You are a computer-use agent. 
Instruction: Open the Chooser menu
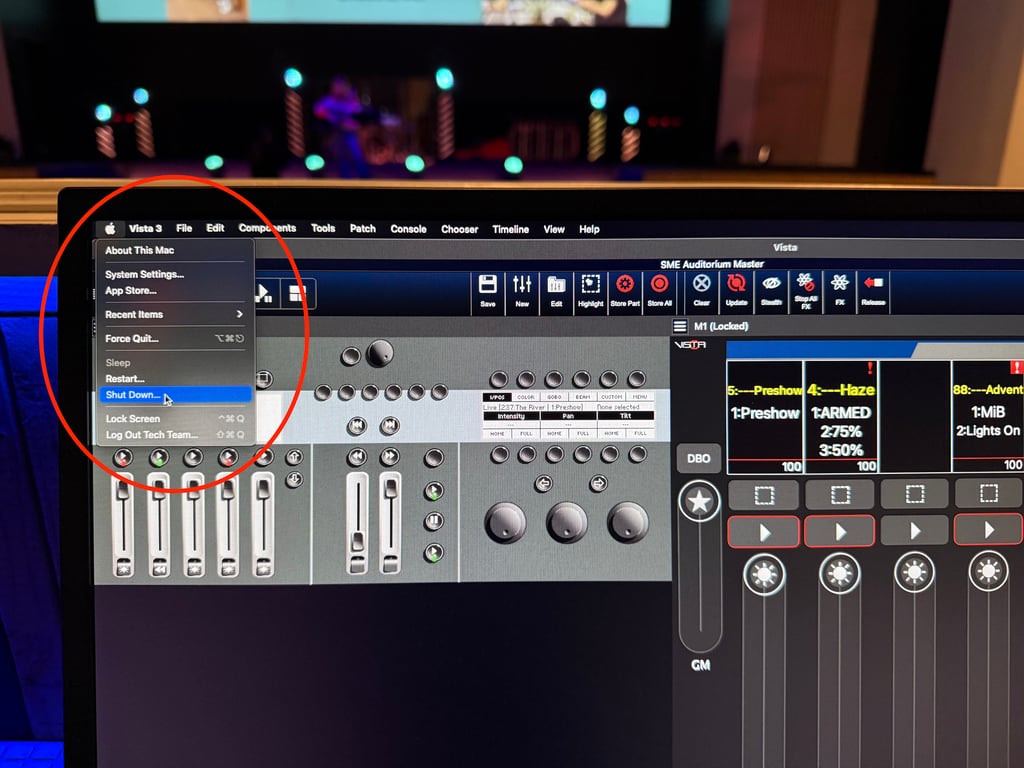pos(459,229)
